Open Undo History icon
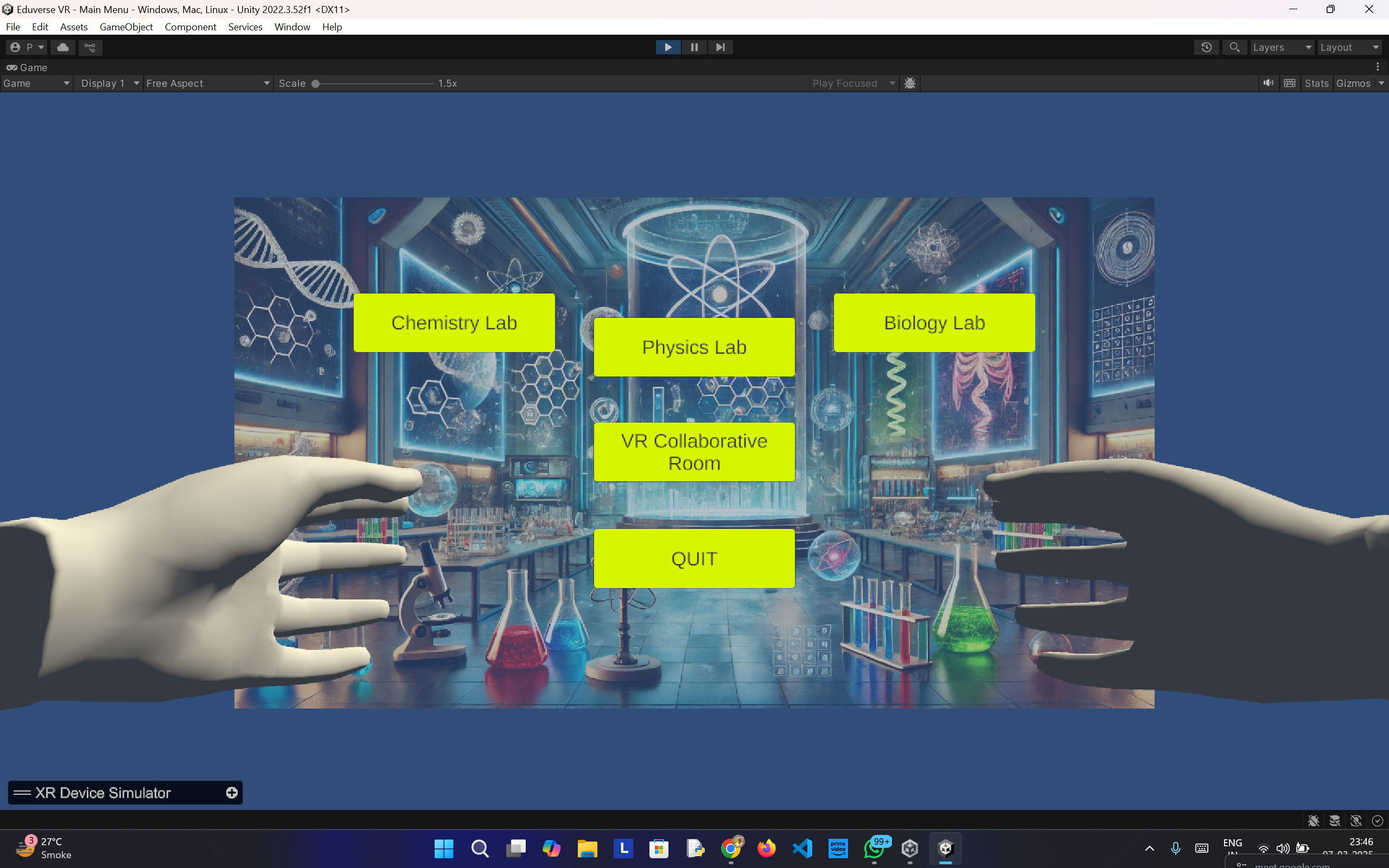 [x=1206, y=47]
